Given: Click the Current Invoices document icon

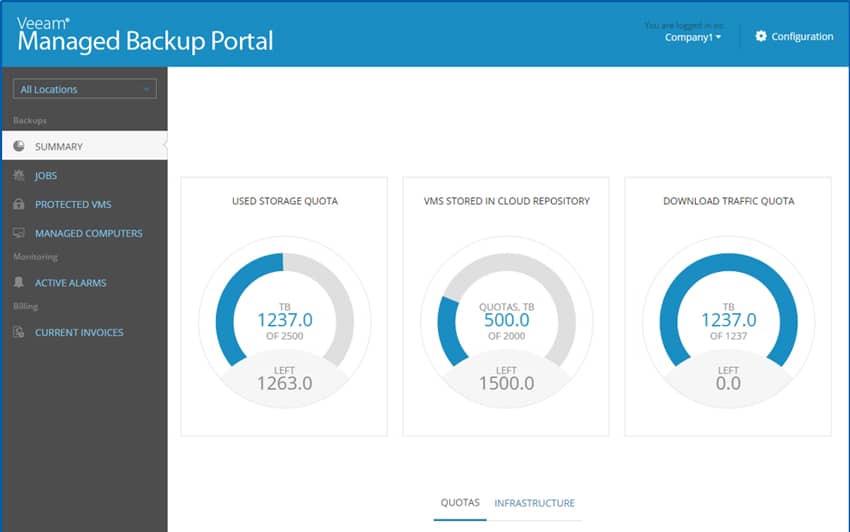Looking at the screenshot, I should [x=19, y=332].
